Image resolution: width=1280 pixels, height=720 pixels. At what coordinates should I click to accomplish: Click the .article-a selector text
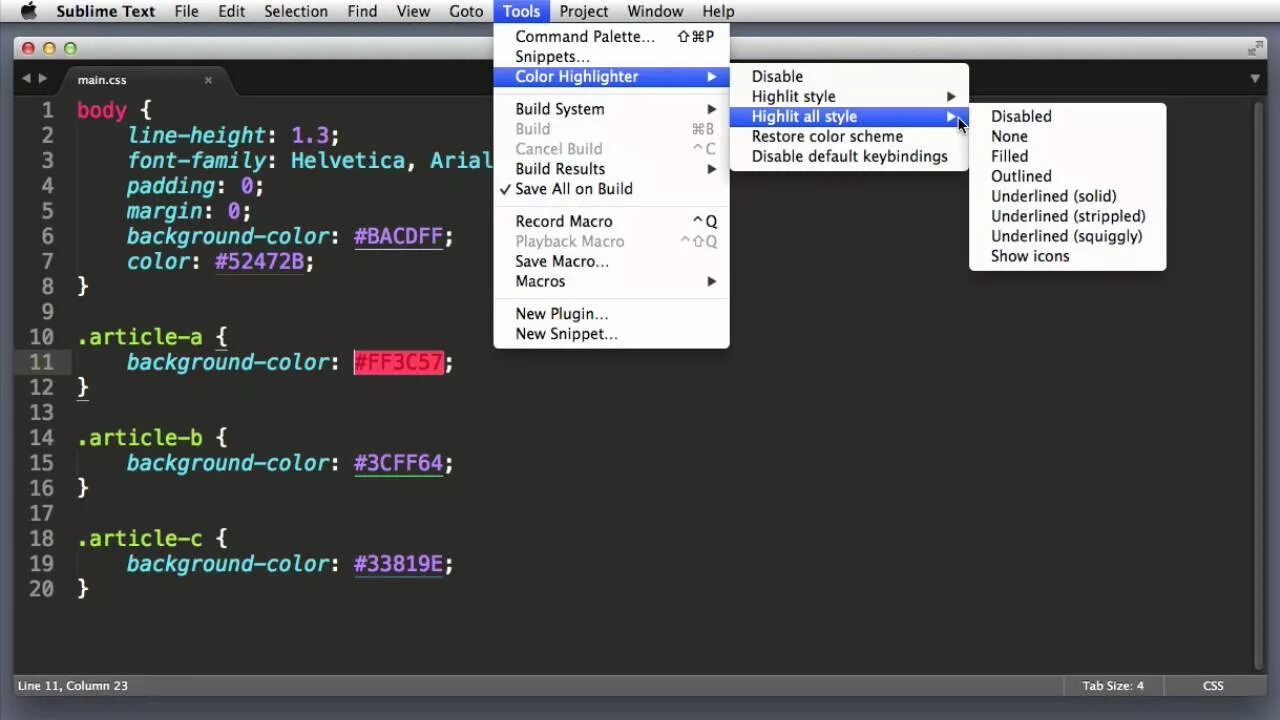[x=140, y=337]
